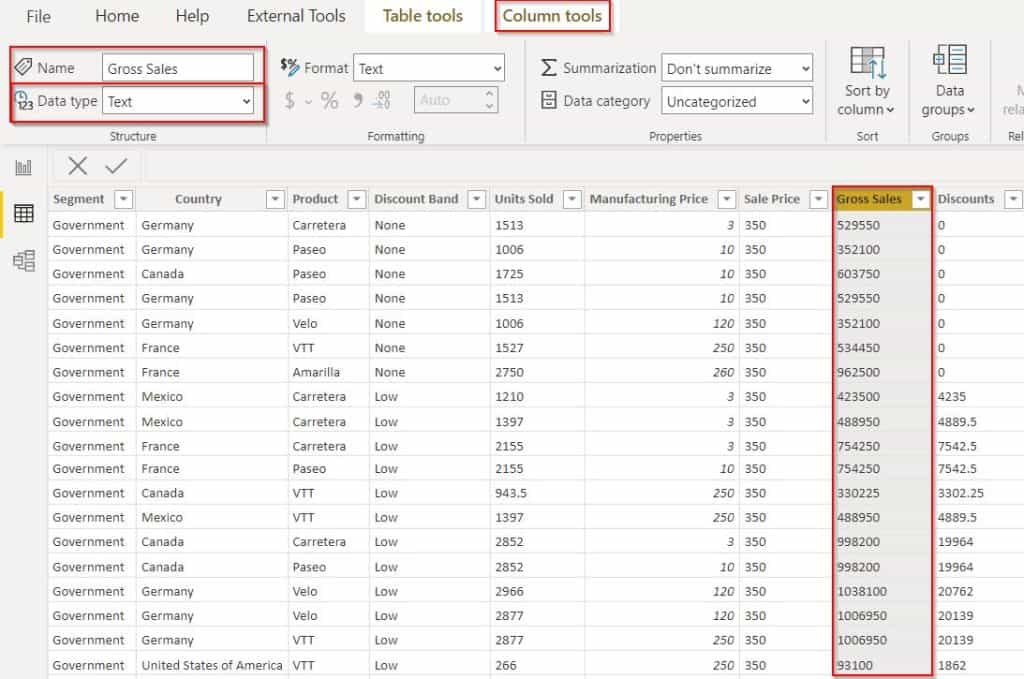Click Gross Sales cell 1038100
Viewport: 1024px width, 679px height.
coord(862,592)
